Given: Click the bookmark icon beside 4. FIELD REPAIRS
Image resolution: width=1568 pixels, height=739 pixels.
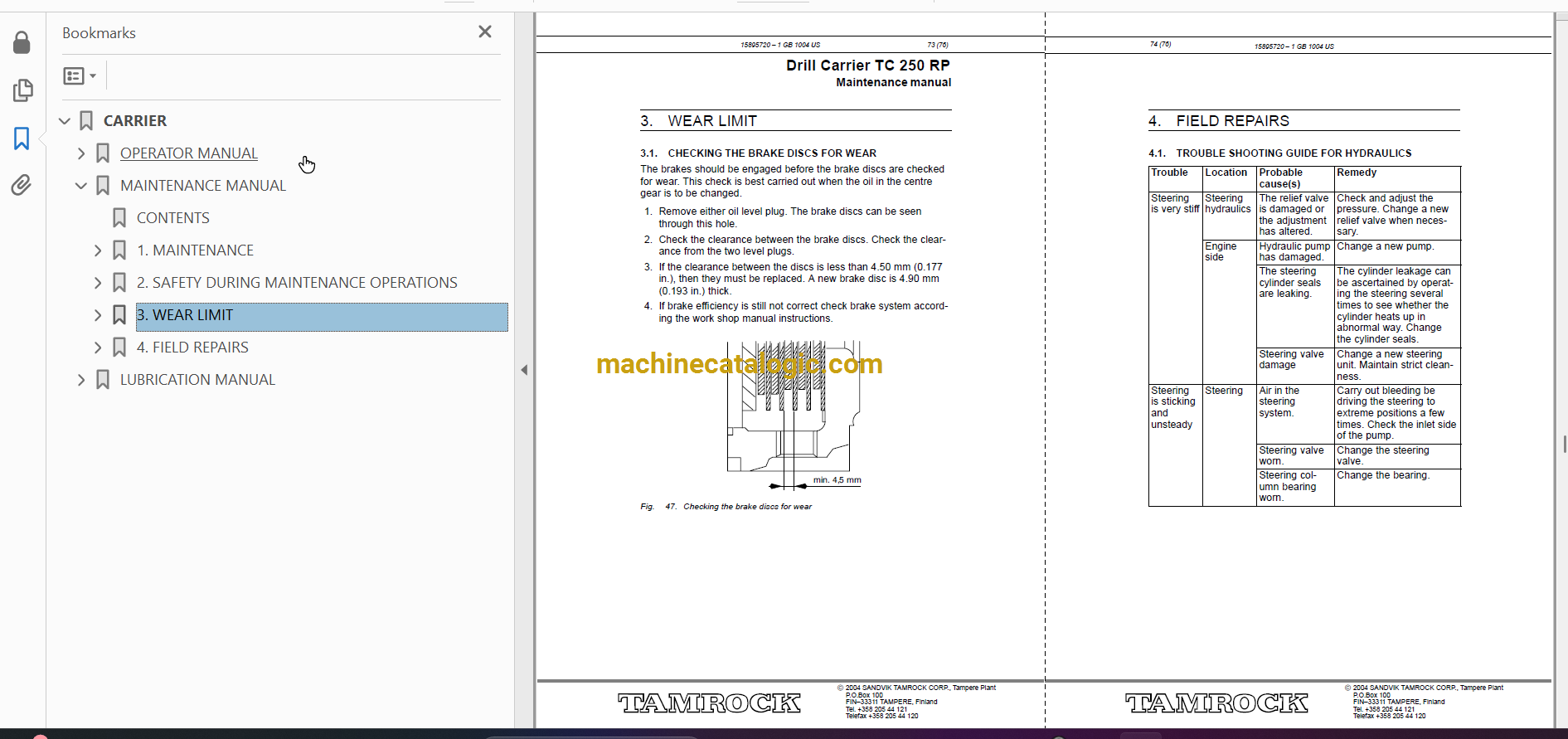Looking at the screenshot, I should point(119,348).
